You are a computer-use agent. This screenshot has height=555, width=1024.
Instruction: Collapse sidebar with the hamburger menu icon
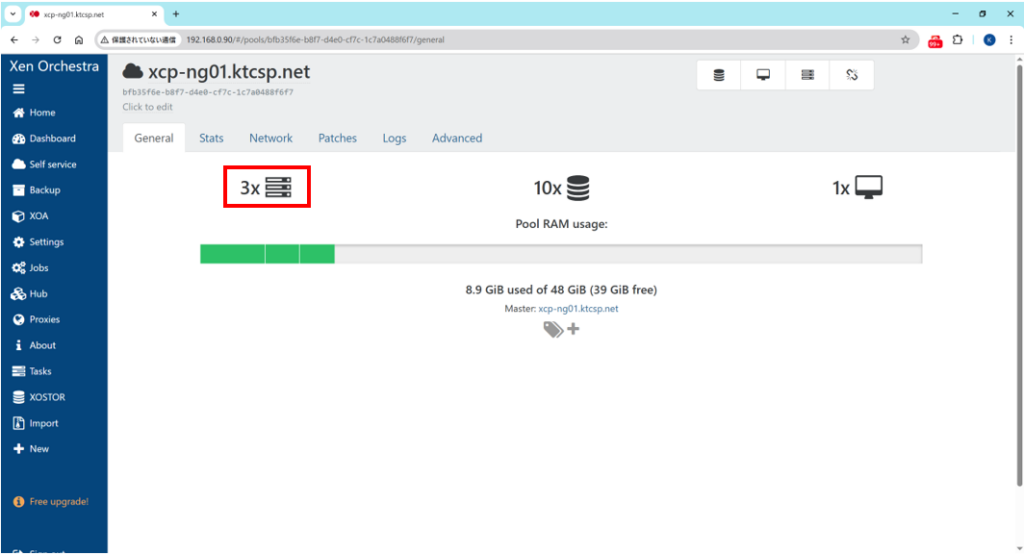[18, 89]
